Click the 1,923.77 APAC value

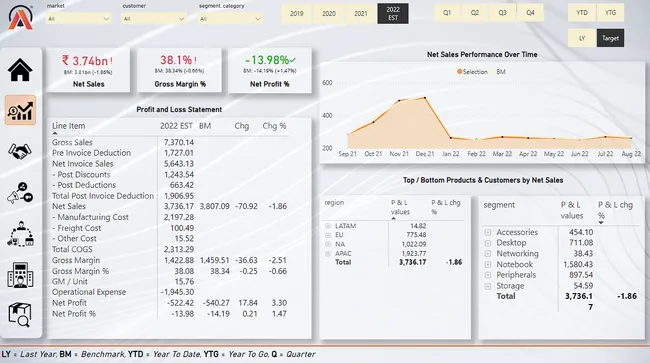pyautogui.click(x=414, y=254)
